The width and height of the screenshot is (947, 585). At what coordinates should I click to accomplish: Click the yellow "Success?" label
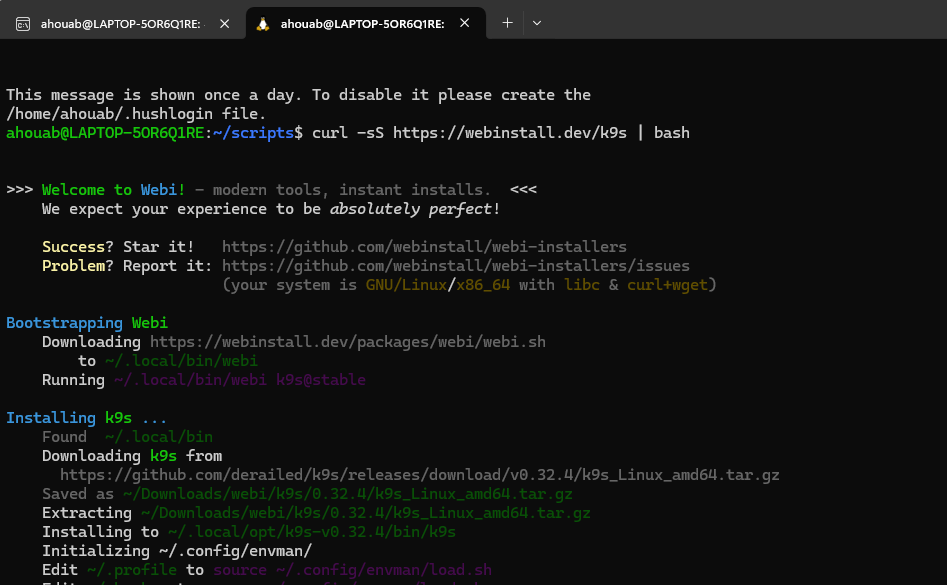[78, 247]
